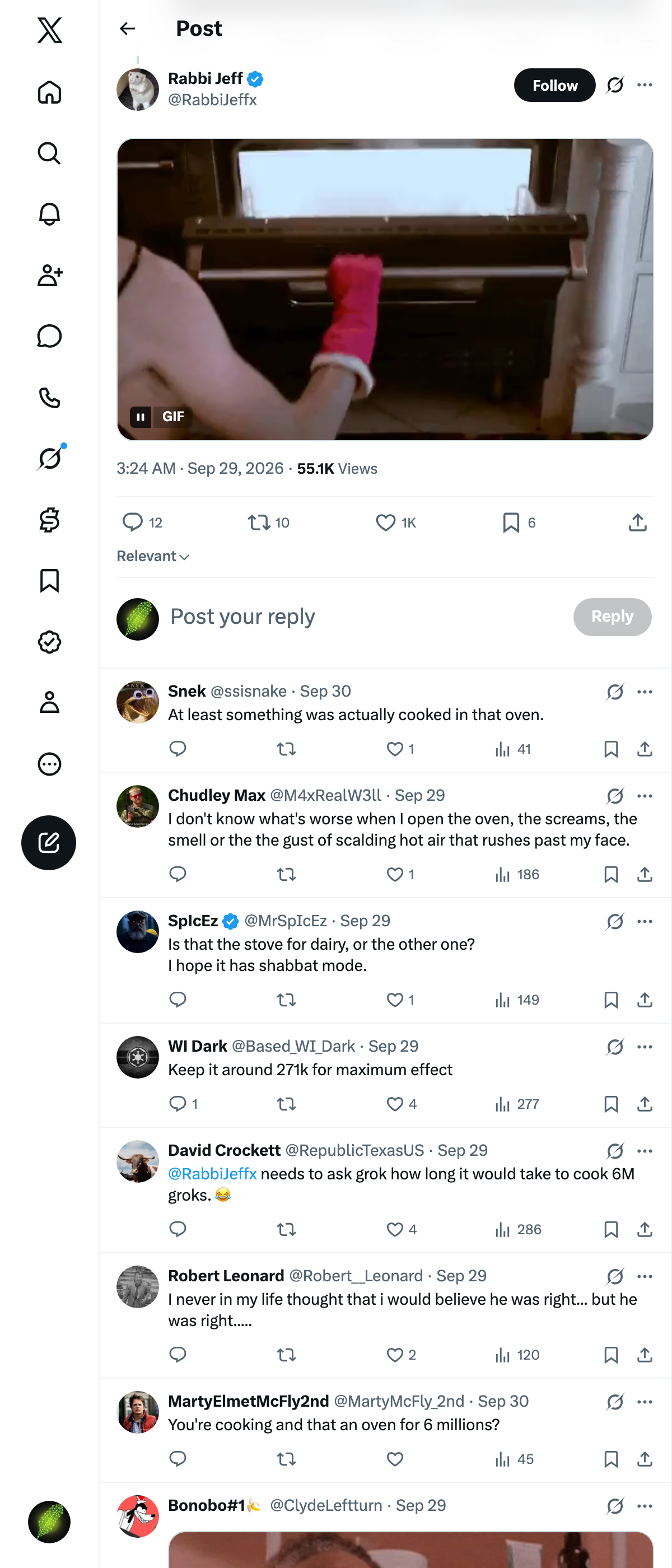Open more options menu on Rabbi Jeff's post
The width and height of the screenshot is (672, 1568).
(645, 85)
